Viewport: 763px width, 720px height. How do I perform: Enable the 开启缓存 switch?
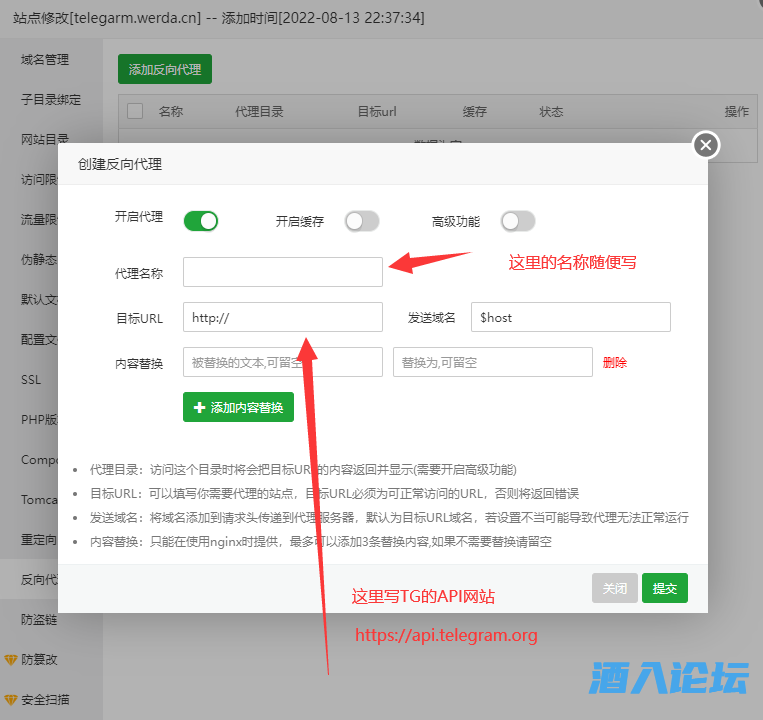coord(362,221)
